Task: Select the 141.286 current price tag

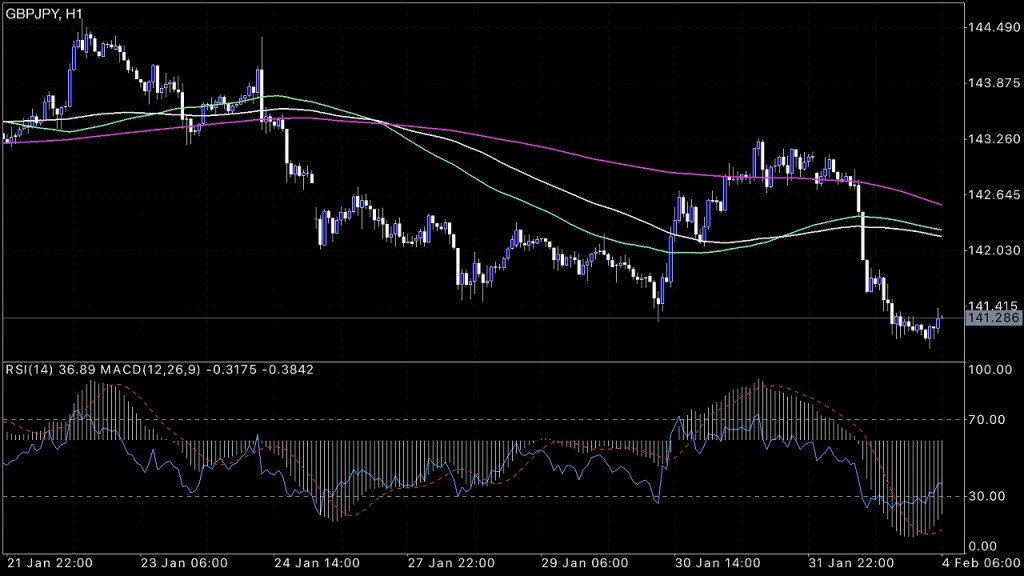Action: click(993, 318)
